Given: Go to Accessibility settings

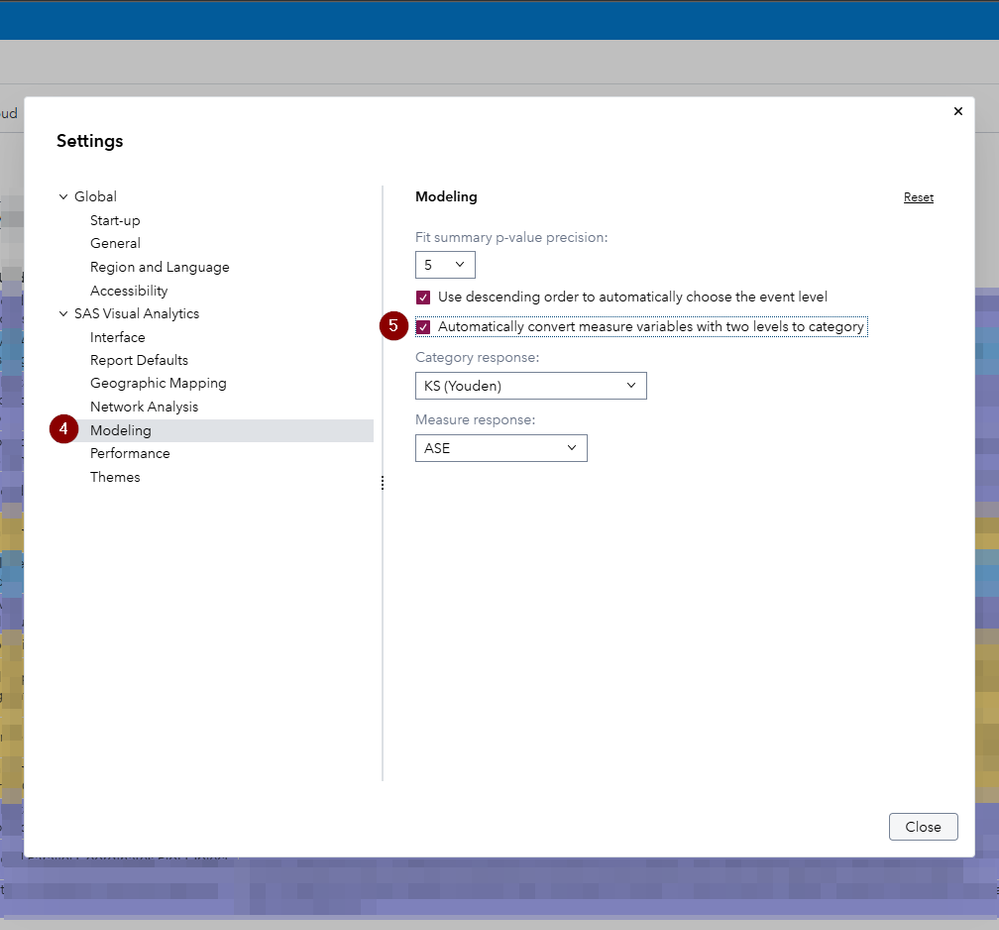Looking at the screenshot, I should 129,290.
